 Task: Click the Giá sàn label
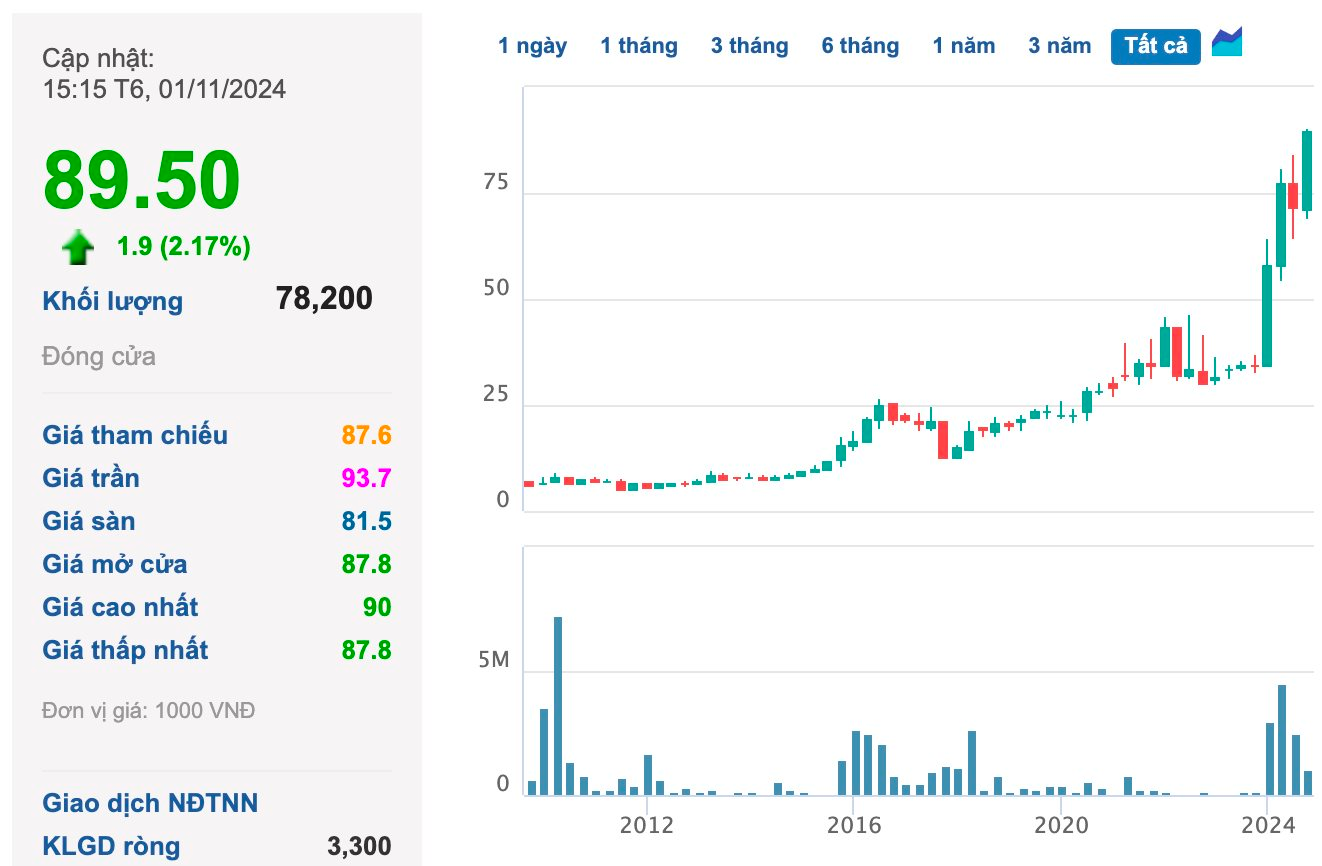[x=89, y=521]
